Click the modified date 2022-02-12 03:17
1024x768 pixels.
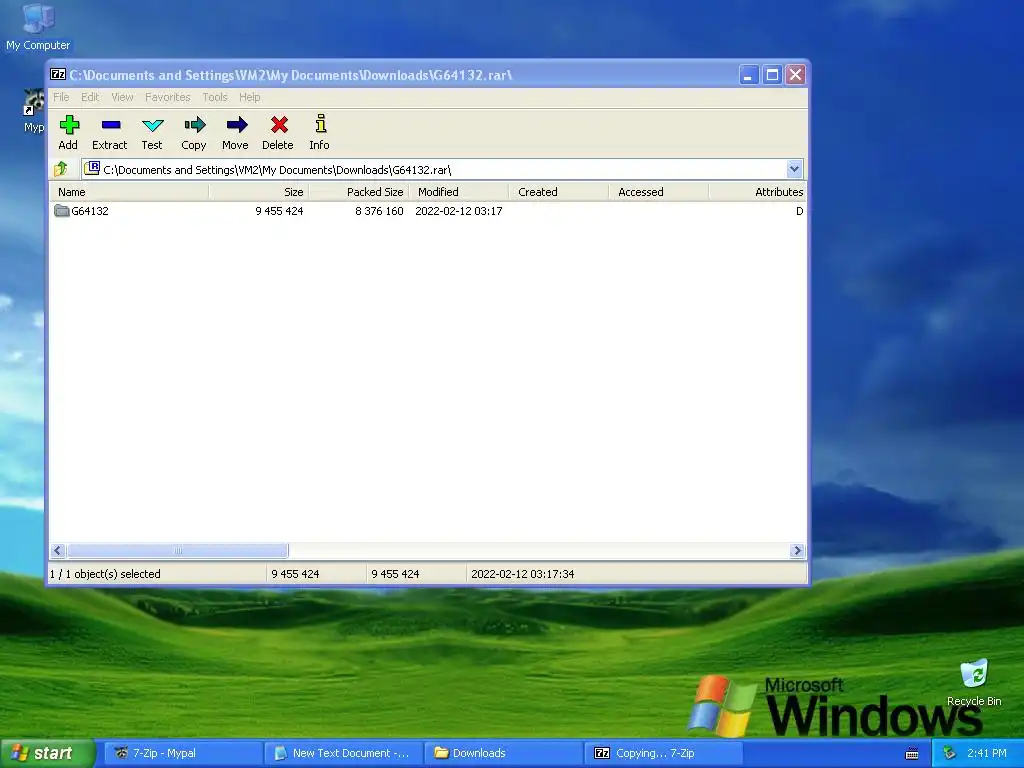pyautogui.click(x=459, y=211)
